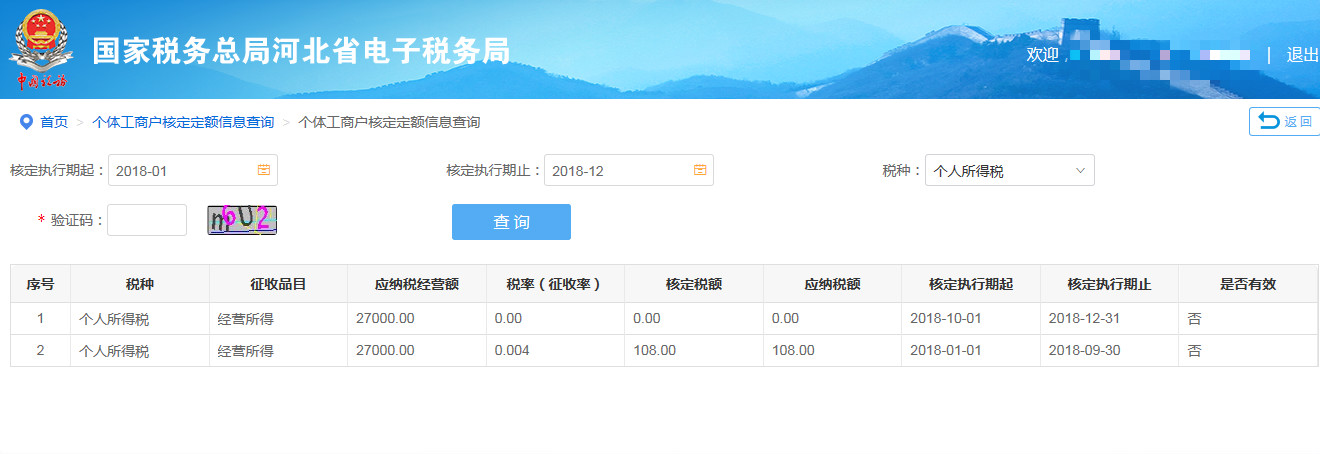Click row 2 sequence number cell
Viewport: 1320px width, 454px height.
point(40,351)
